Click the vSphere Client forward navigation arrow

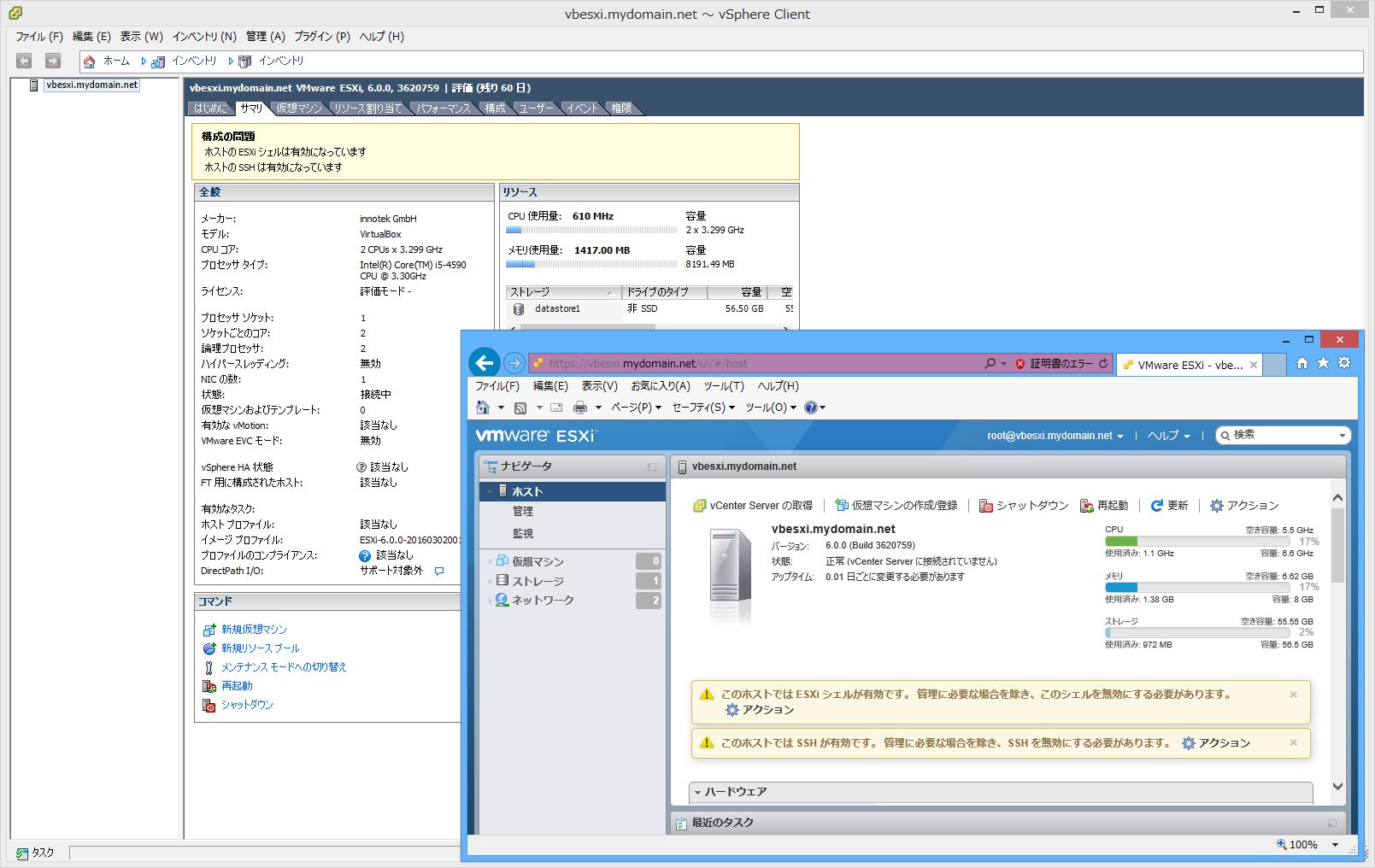coord(53,61)
